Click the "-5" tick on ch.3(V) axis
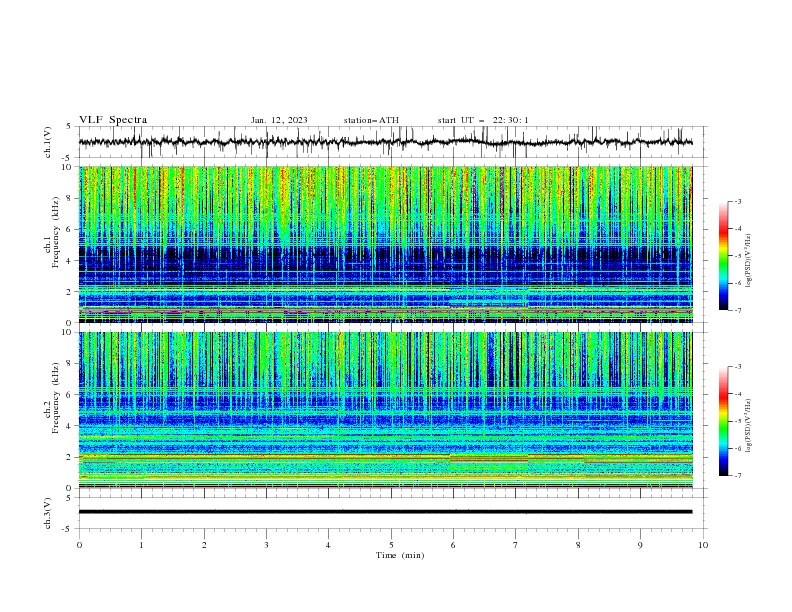This screenshot has height=612, width=792. pos(68,529)
